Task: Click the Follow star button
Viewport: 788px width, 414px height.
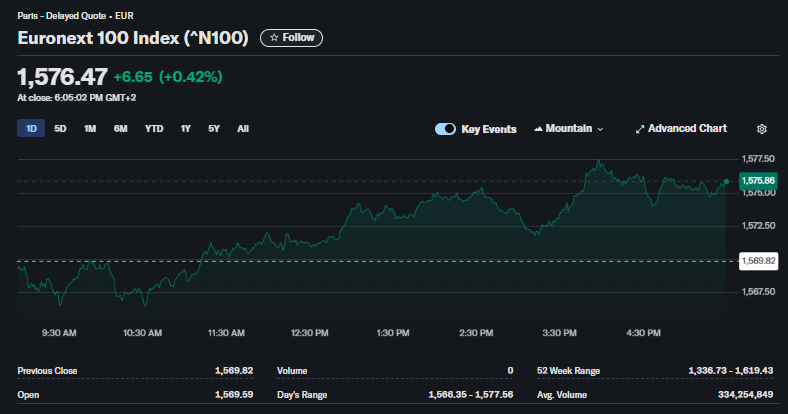Action: [x=291, y=38]
